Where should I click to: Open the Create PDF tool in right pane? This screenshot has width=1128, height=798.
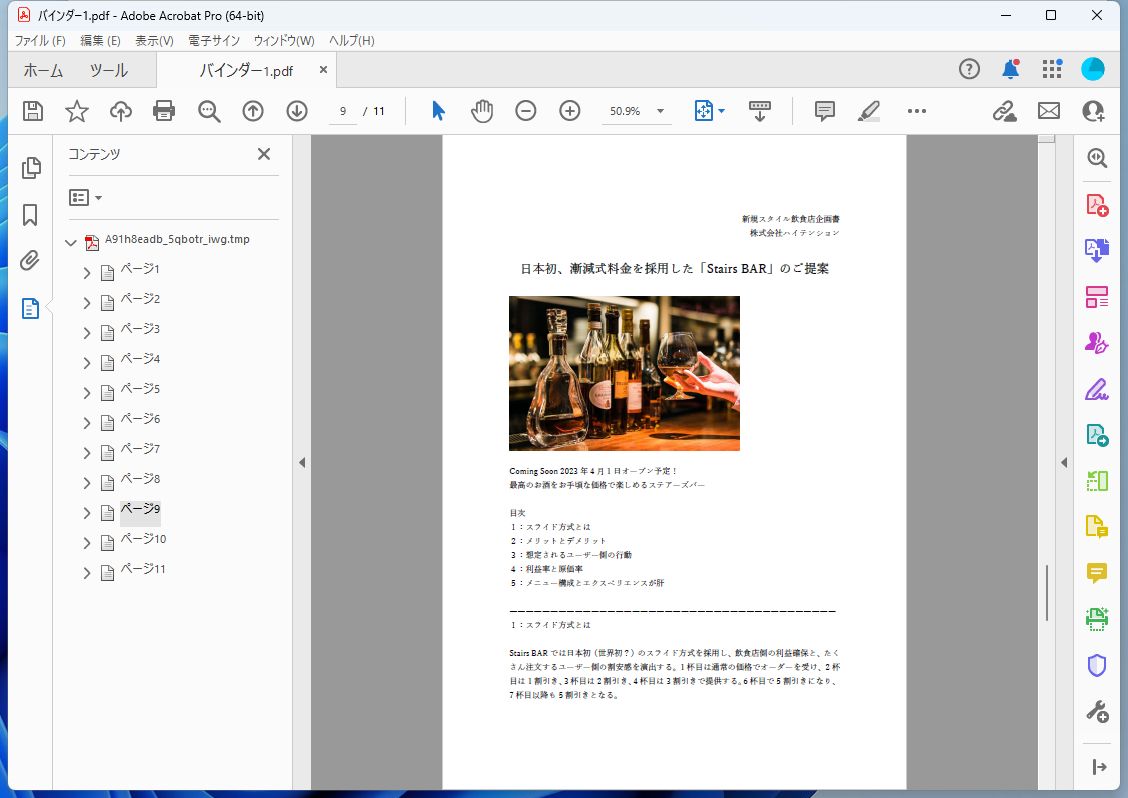click(1097, 203)
